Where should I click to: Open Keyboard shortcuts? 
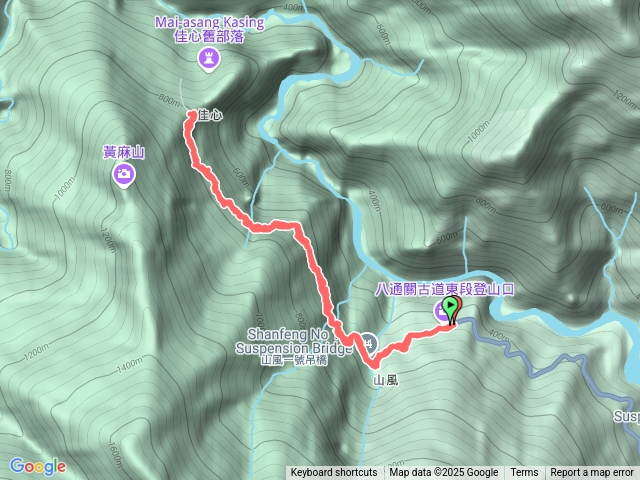pos(334,473)
